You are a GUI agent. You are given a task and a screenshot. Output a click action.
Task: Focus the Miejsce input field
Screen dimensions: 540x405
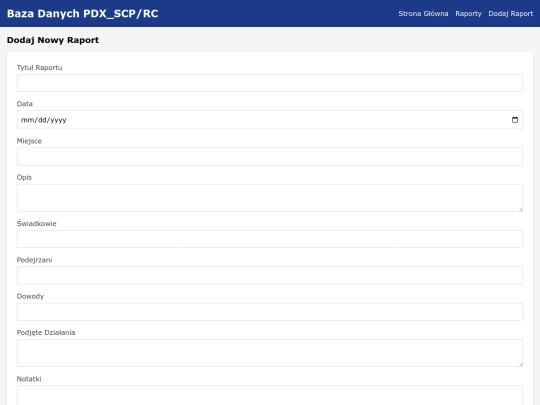tap(270, 156)
